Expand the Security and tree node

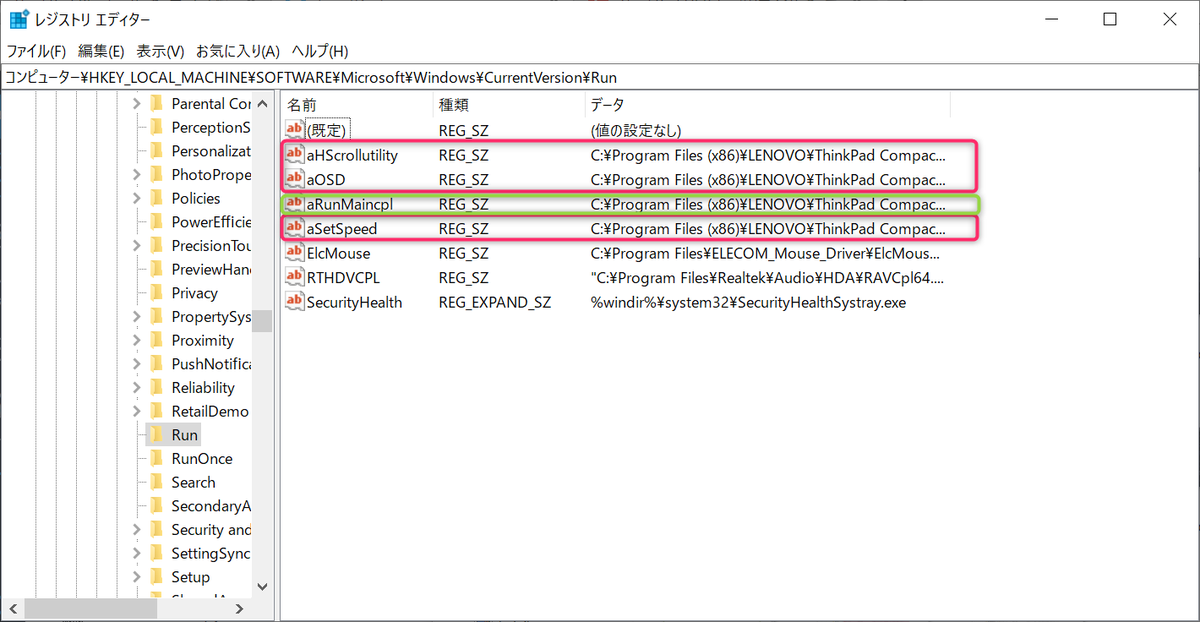[x=136, y=530]
